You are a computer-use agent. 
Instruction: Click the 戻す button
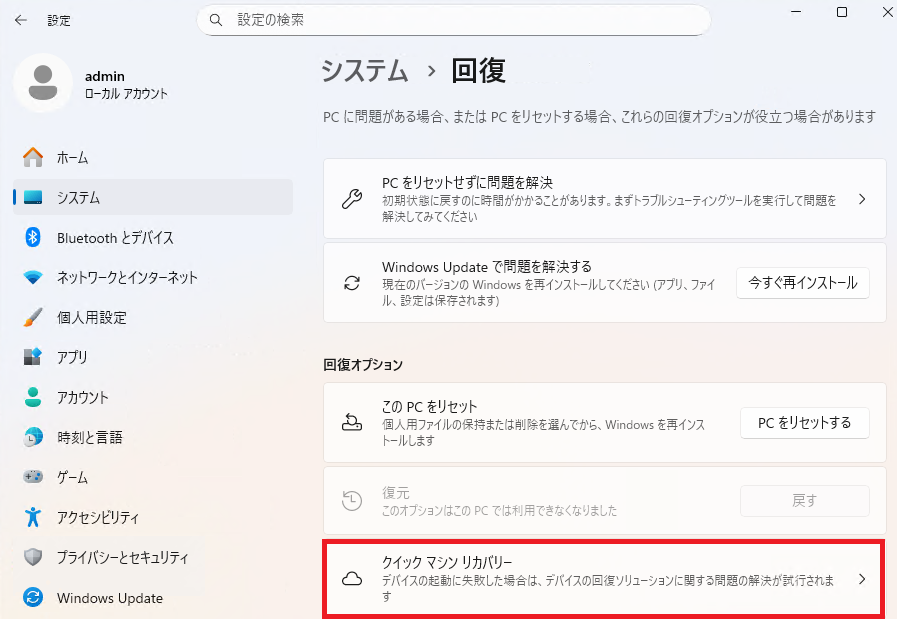click(x=804, y=501)
